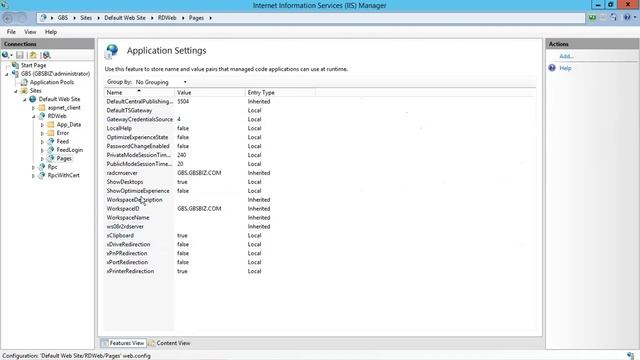Click the Back navigation arrow
This screenshot has height=360, width=640.
tap(7, 18)
